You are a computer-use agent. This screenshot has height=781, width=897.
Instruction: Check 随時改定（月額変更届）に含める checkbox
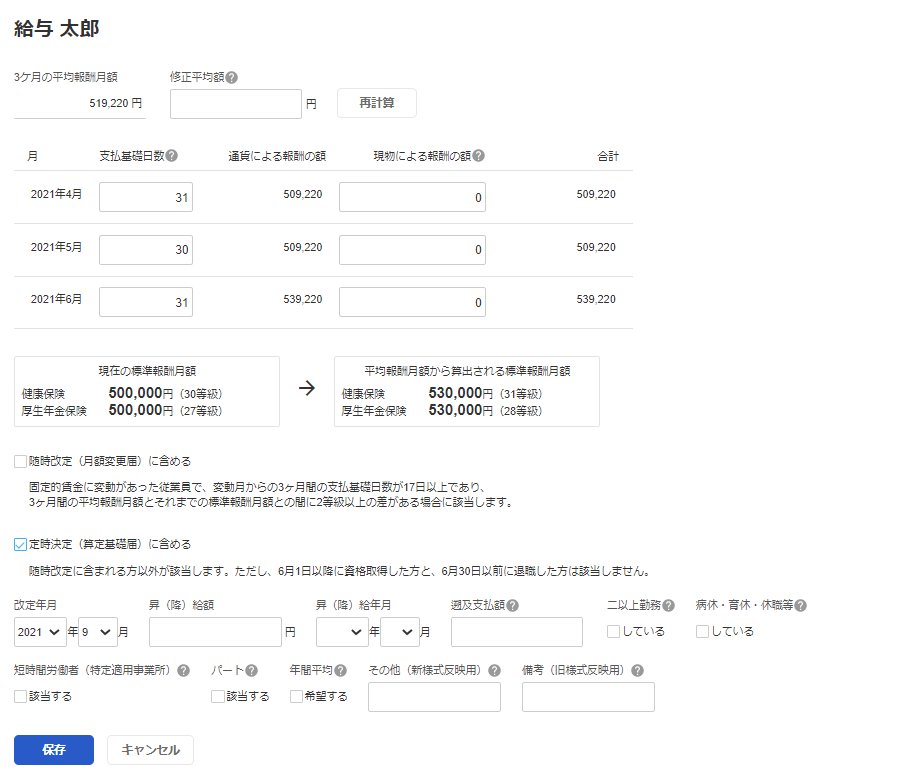pos(21,461)
